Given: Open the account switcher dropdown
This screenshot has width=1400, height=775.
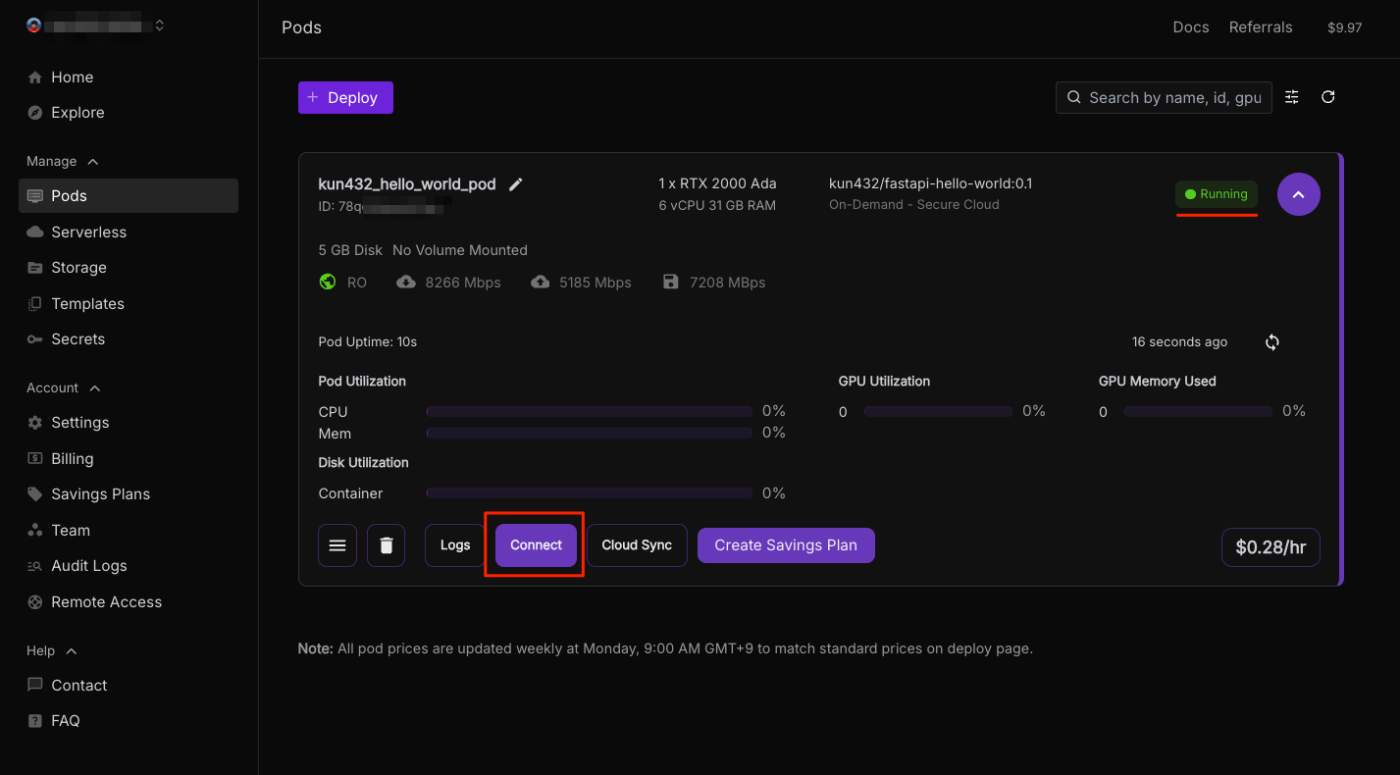Looking at the screenshot, I should [x=96, y=26].
